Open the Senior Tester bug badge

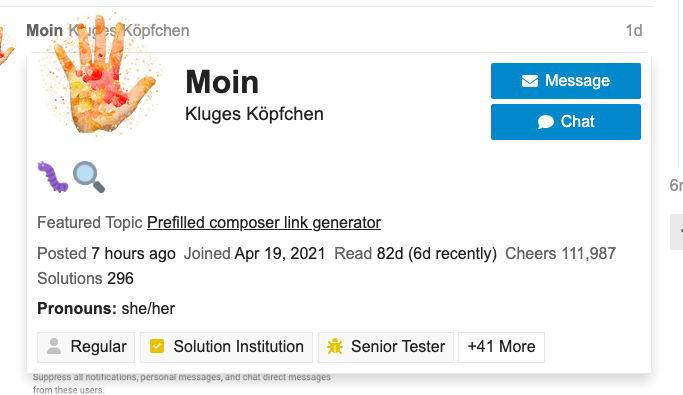(386, 347)
